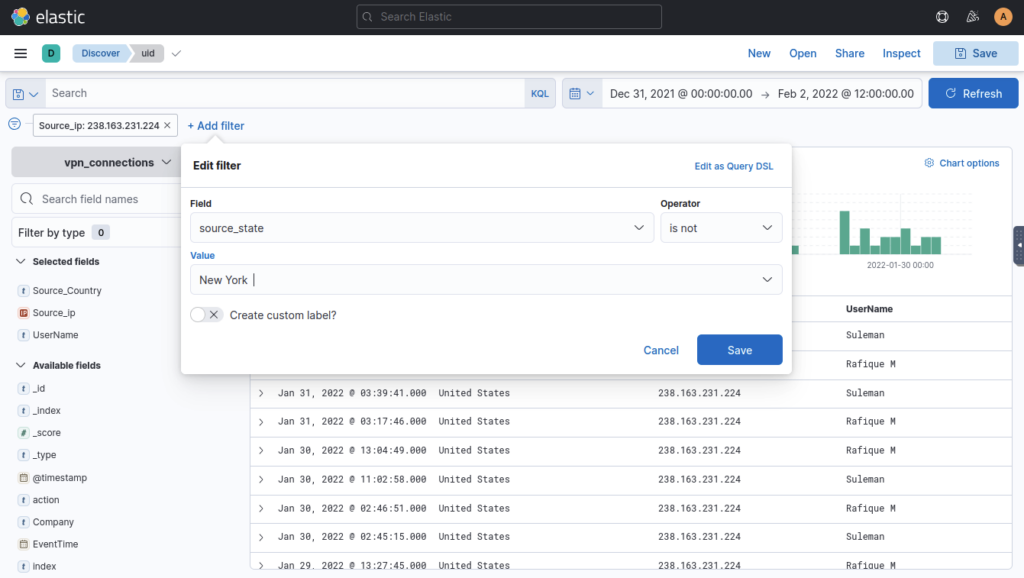Click start date Dec 31, 2021
The image size is (1024, 578).
pyautogui.click(x=680, y=93)
